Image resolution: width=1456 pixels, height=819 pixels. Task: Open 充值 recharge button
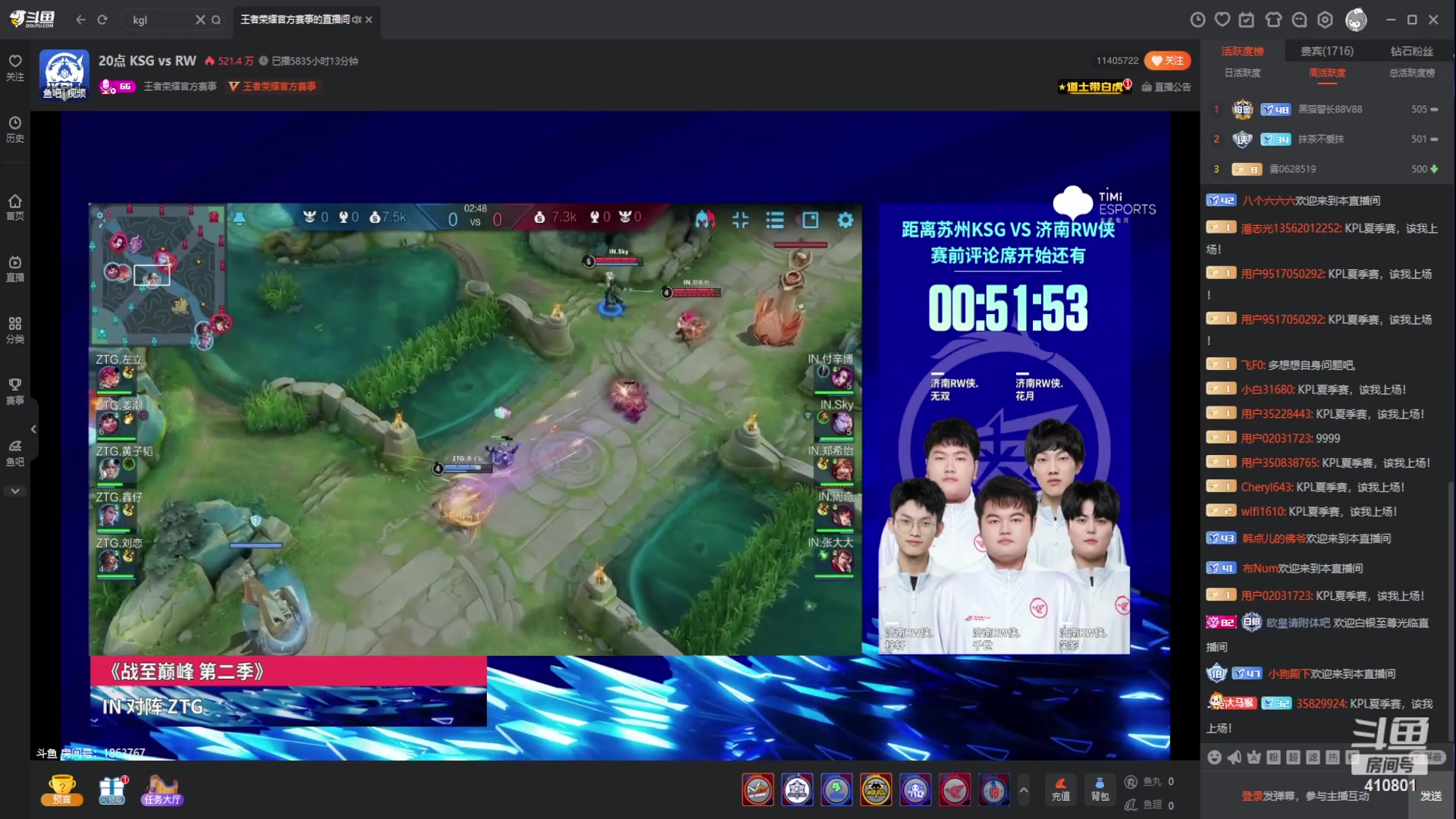point(1061,789)
